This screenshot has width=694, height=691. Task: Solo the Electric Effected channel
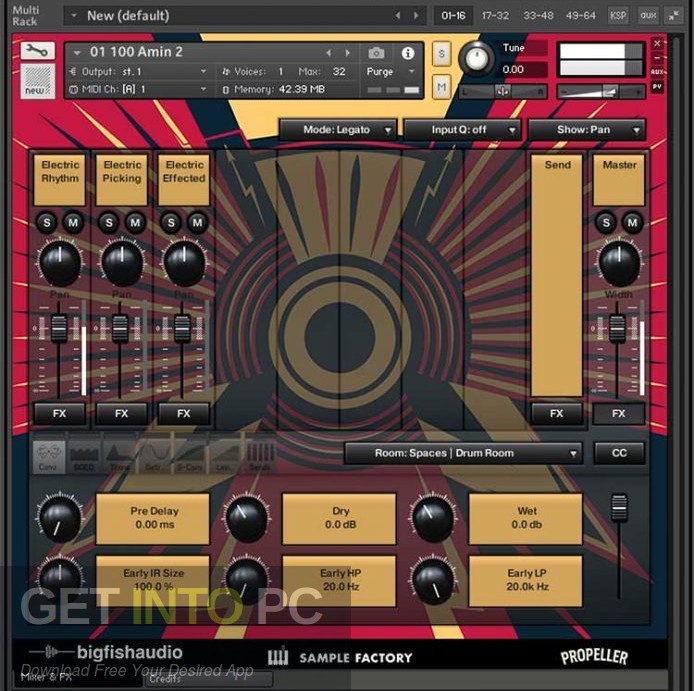[x=171, y=222]
